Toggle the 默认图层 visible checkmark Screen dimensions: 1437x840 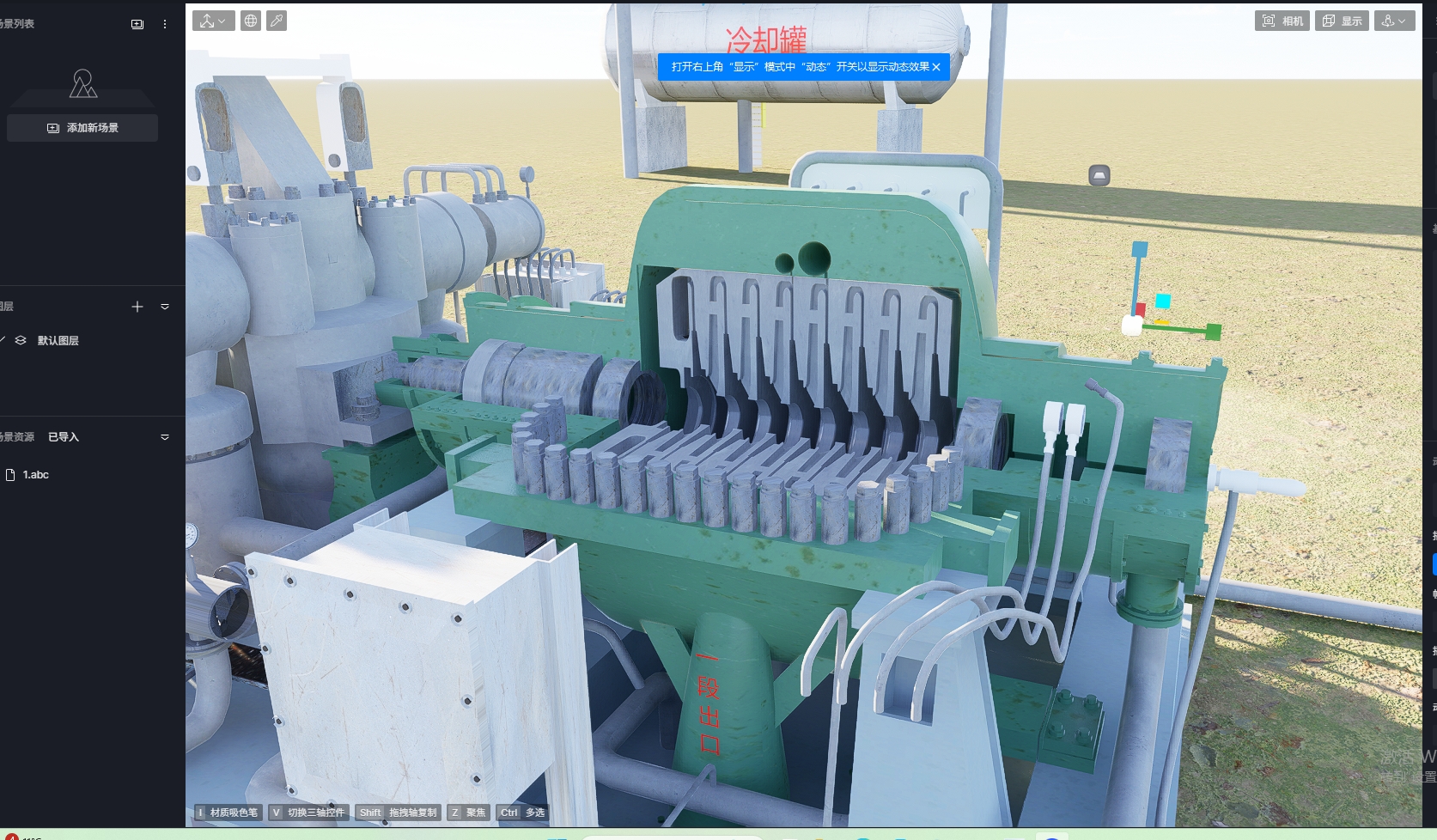coord(3,340)
